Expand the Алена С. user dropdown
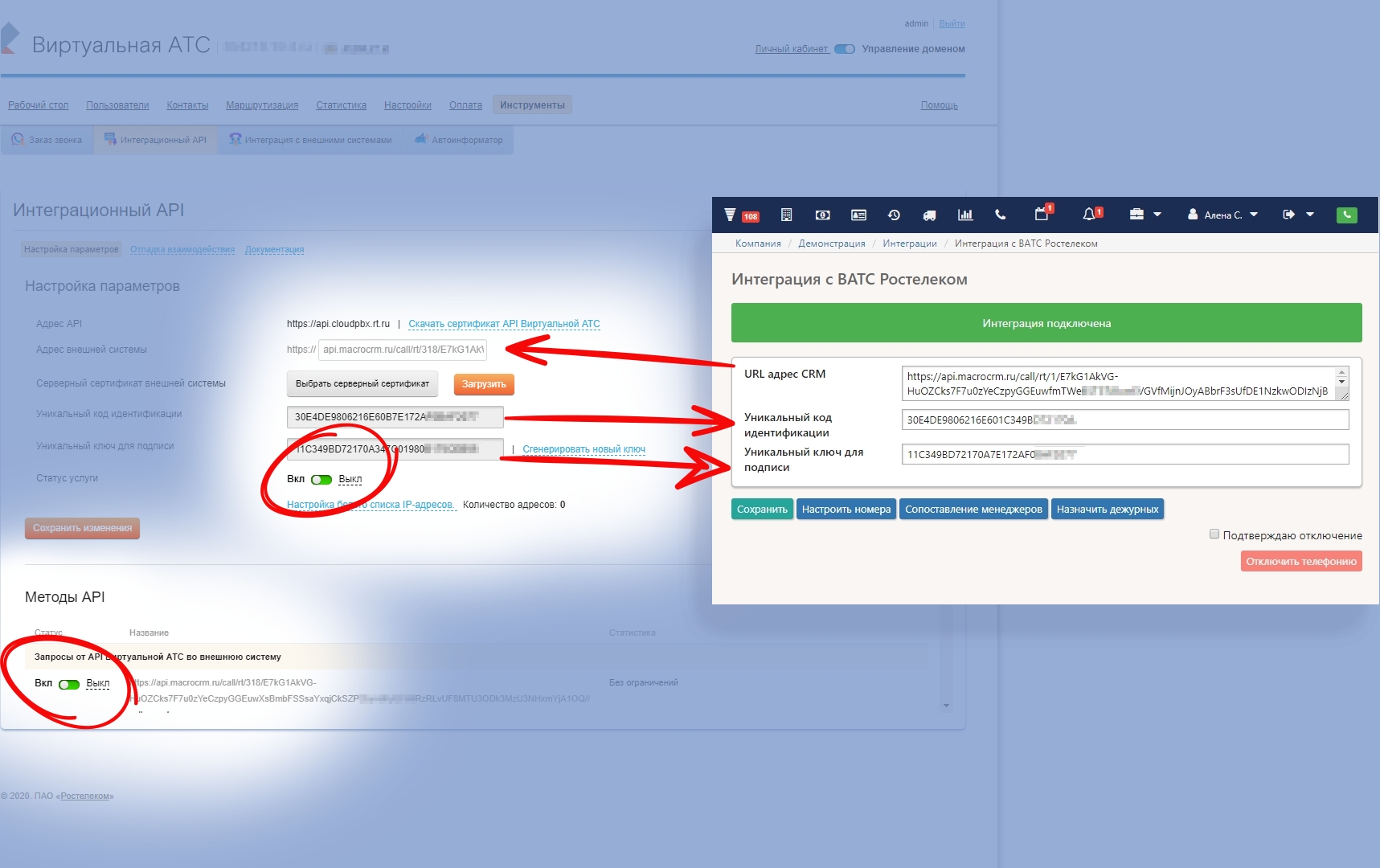This screenshot has height=868, width=1380. pyautogui.click(x=1254, y=215)
